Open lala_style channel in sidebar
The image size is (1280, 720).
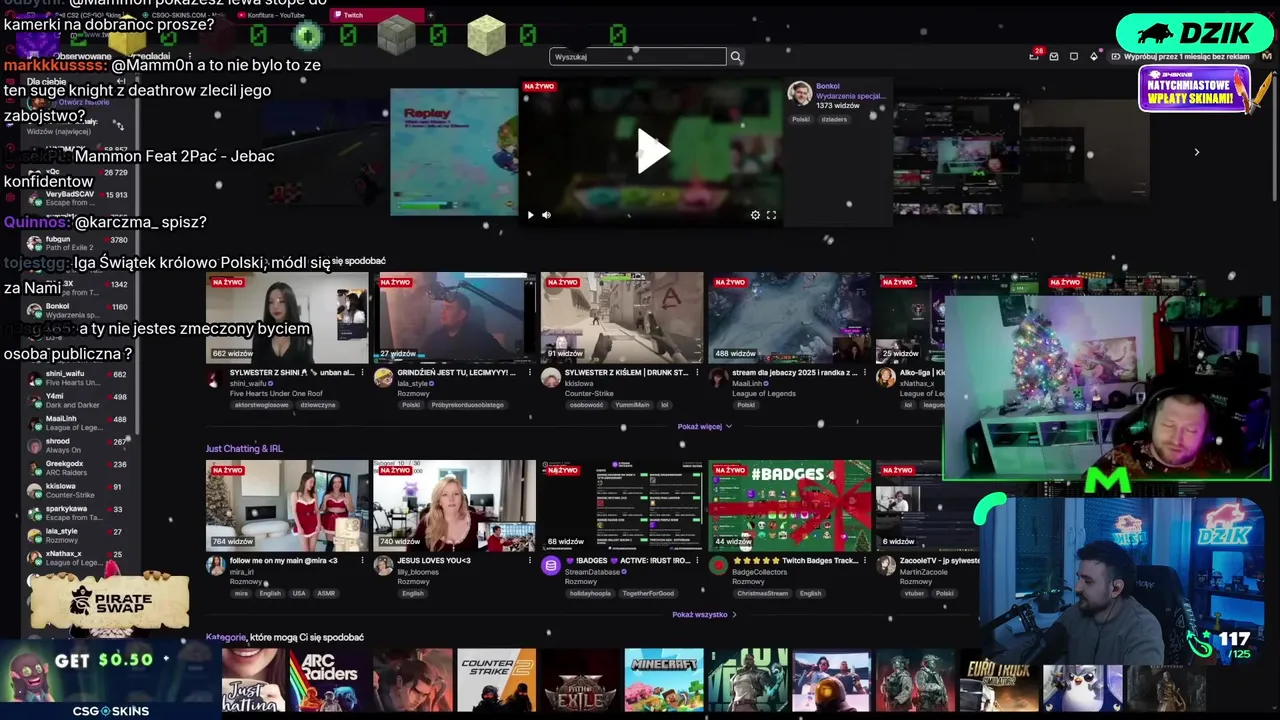point(80,535)
